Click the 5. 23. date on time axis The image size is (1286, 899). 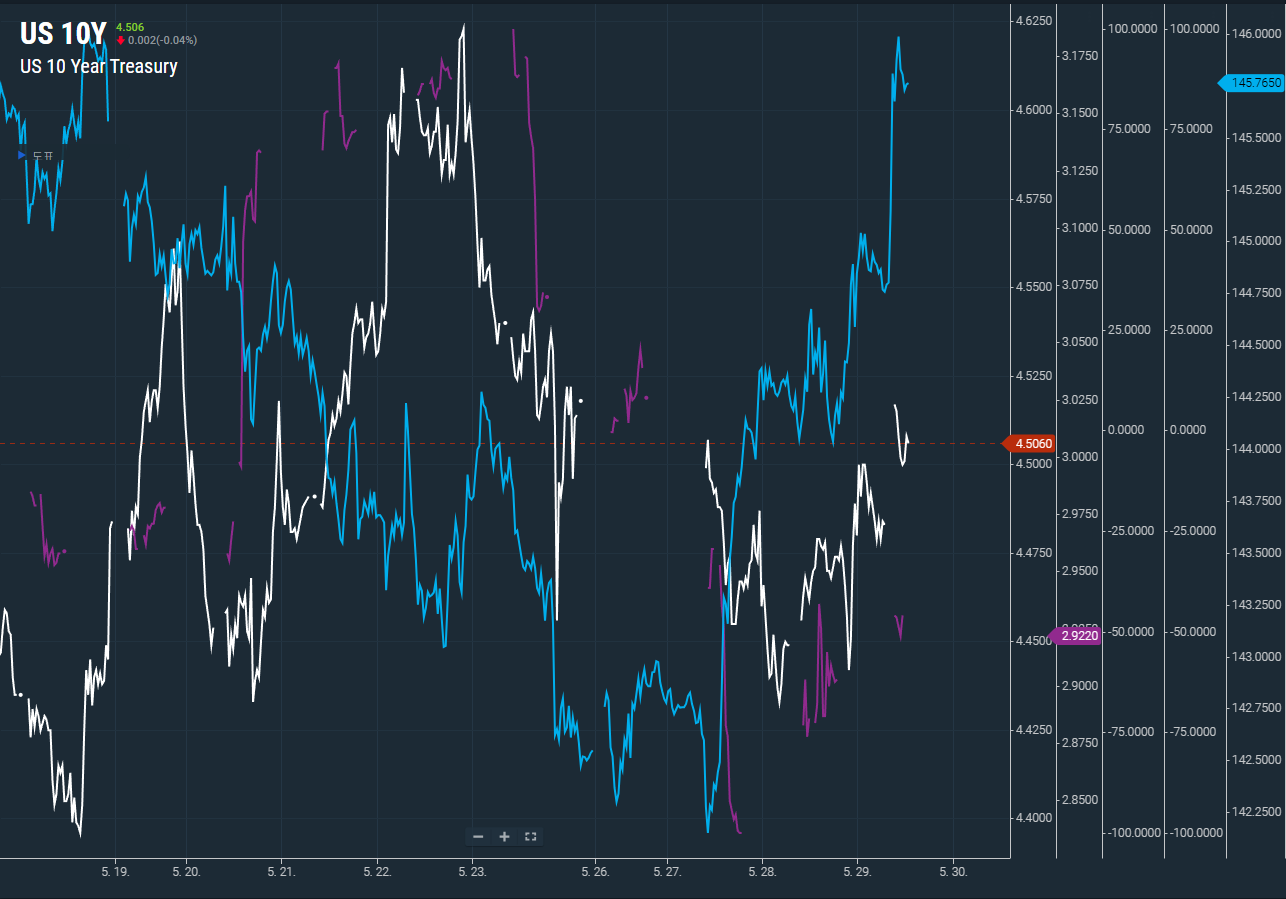472,872
